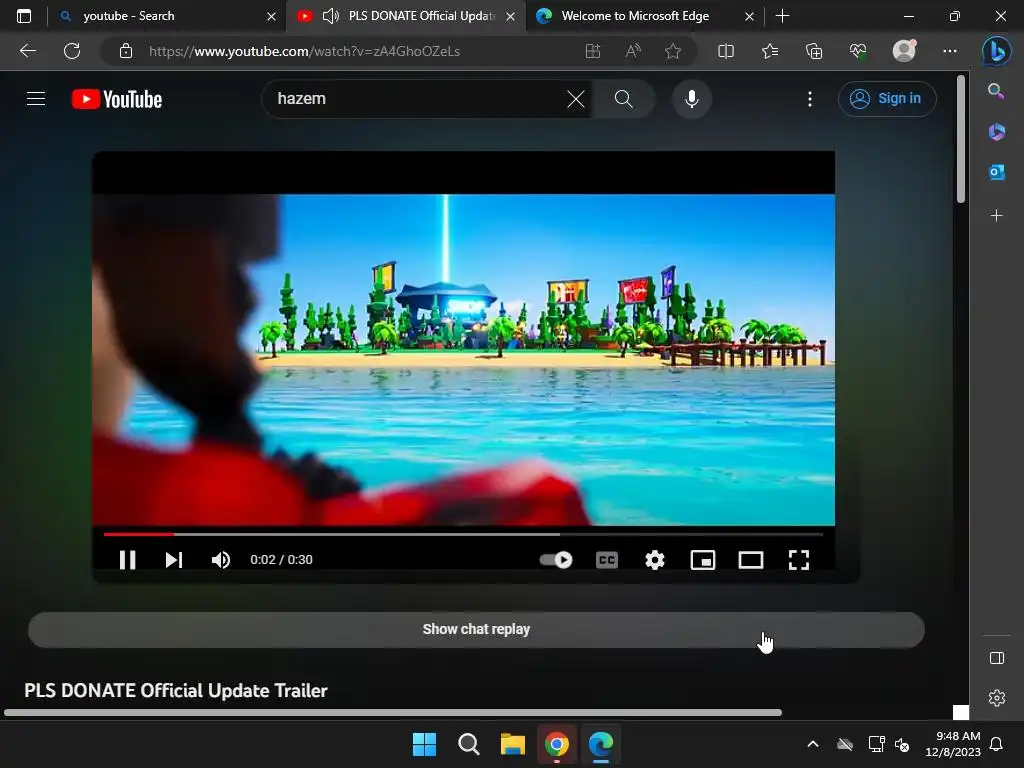This screenshot has width=1024, height=768.
Task: Click the PLS DONATE Official Update Trailer title
Action: pos(176,690)
